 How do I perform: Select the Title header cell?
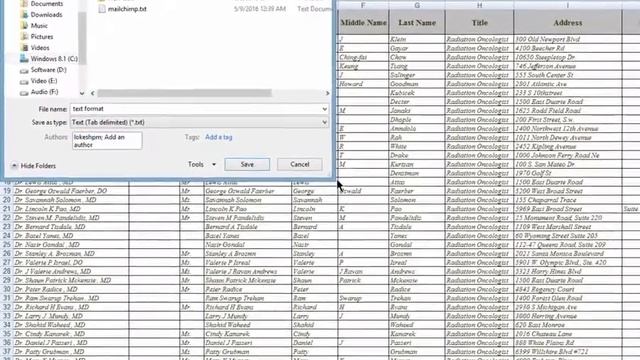click(x=479, y=23)
